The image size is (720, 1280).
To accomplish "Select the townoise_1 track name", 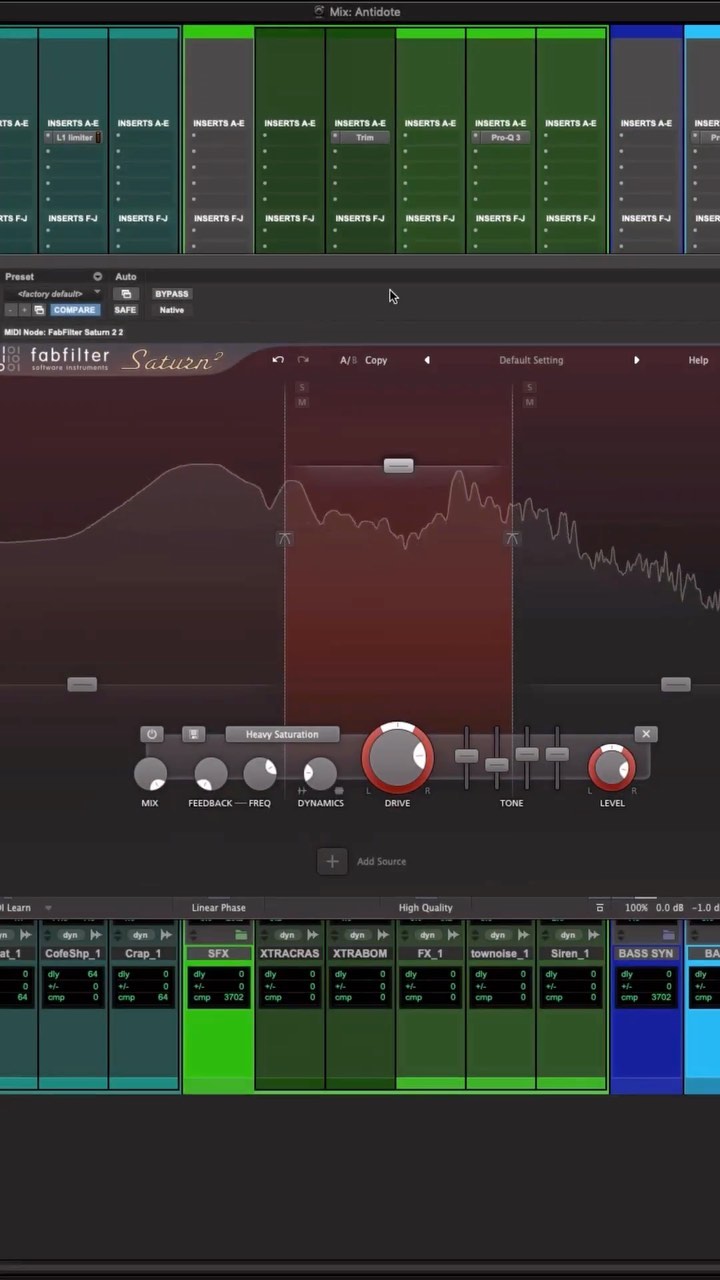I will (500, 954).
